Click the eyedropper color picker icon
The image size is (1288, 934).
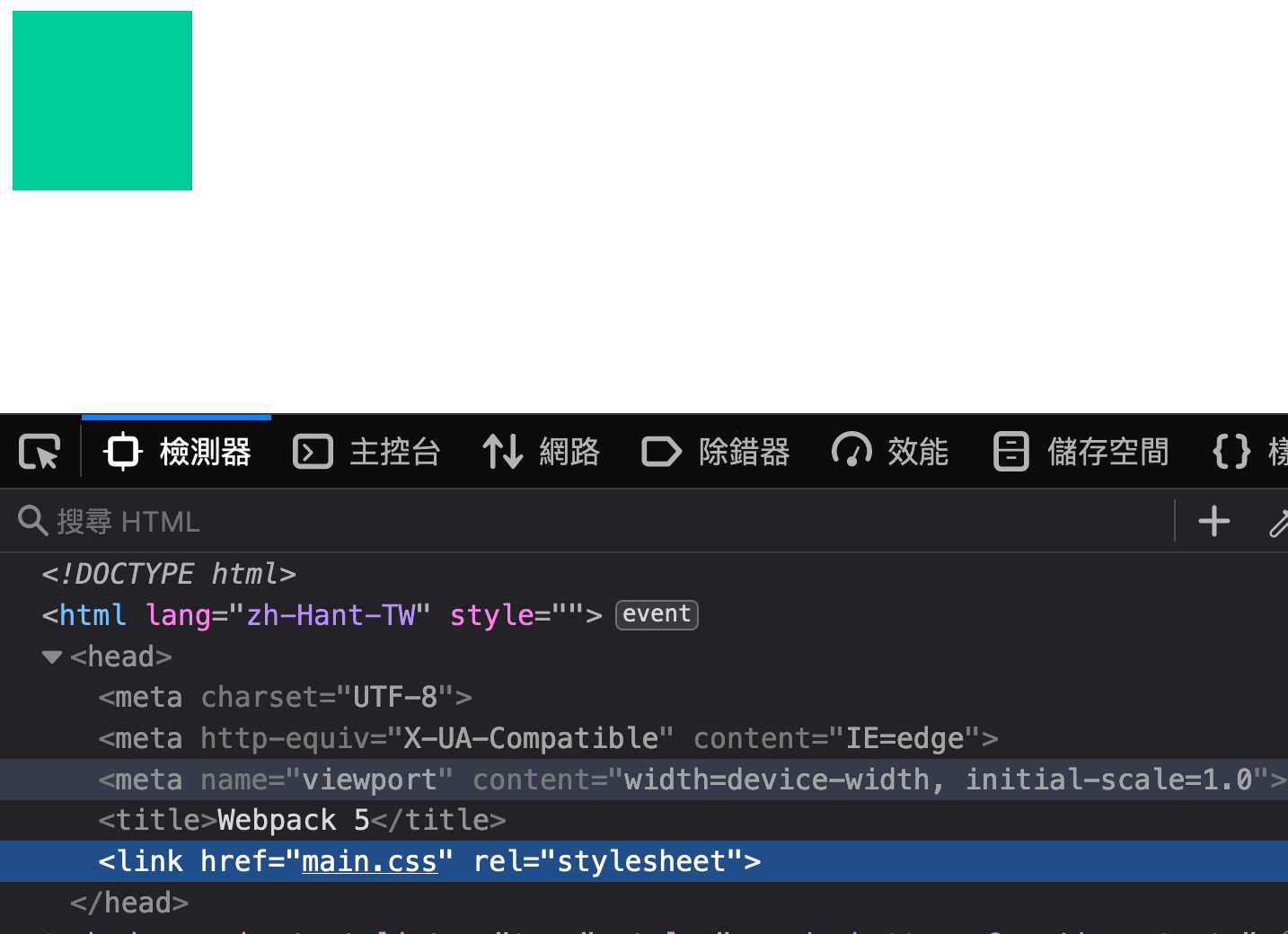[x=1278, y=522]
